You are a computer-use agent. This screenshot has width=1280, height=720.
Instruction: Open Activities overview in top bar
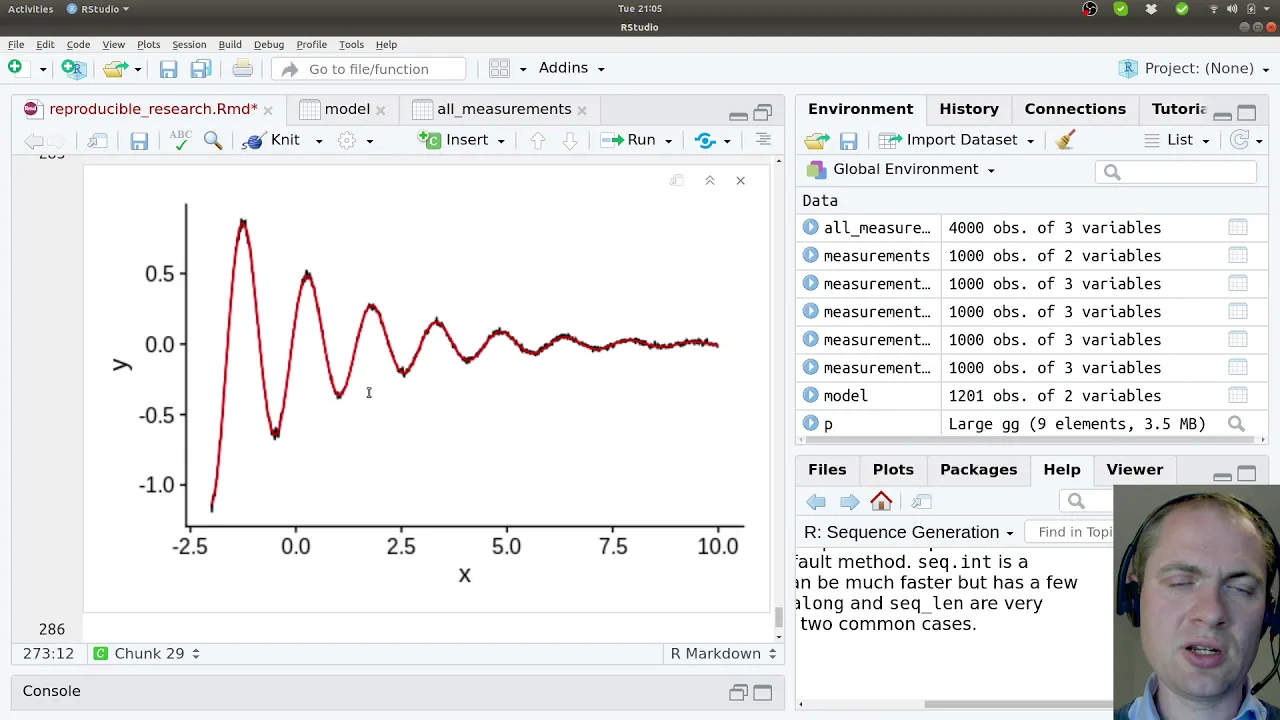[x=31, y=9]
